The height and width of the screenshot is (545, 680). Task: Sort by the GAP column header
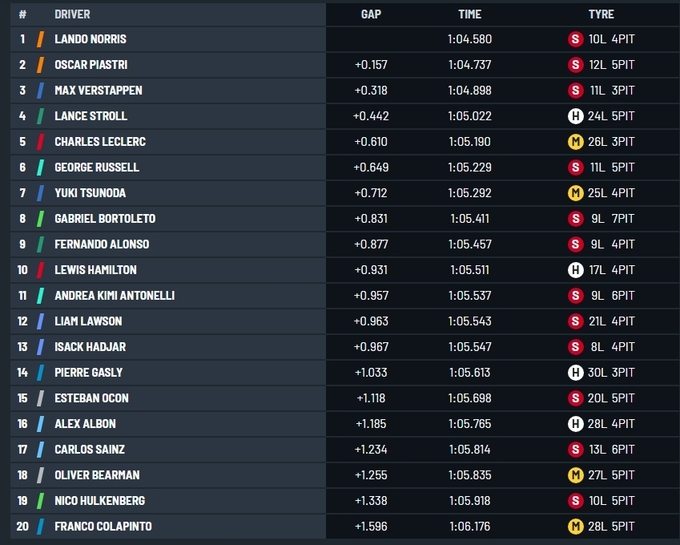pyautogui.click(x=370, y=14)
